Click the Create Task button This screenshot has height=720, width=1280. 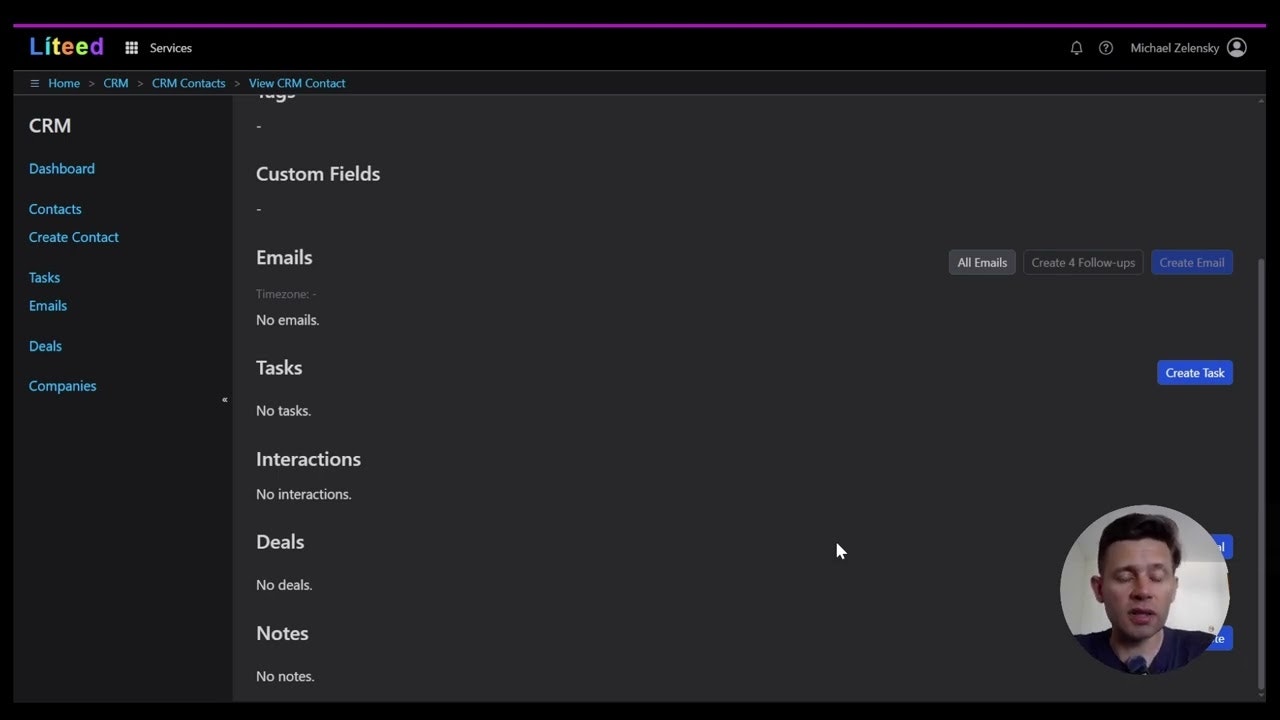[1194, 372]
